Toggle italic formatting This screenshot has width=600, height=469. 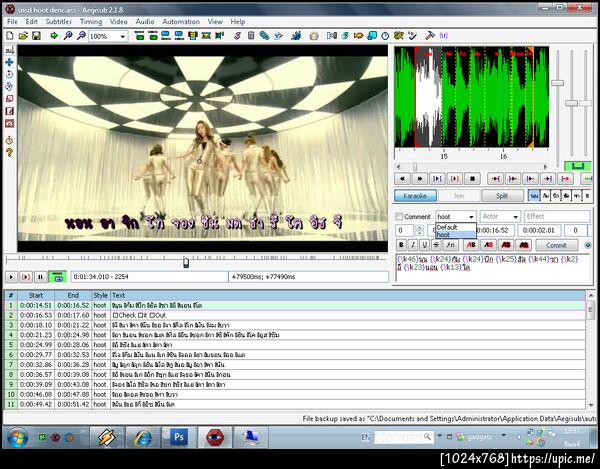pos(413,245)
